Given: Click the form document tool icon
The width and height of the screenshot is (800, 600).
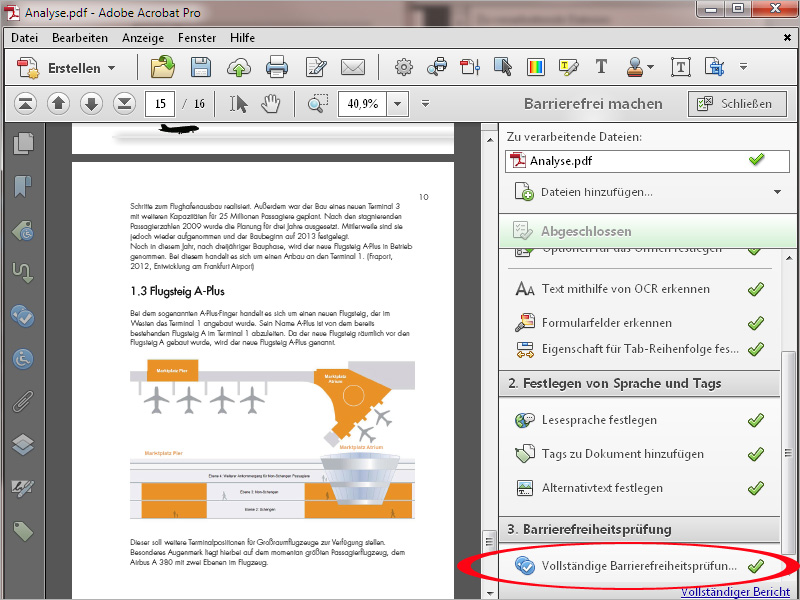Looking at the screenshot, I should (x=714, y=67).
